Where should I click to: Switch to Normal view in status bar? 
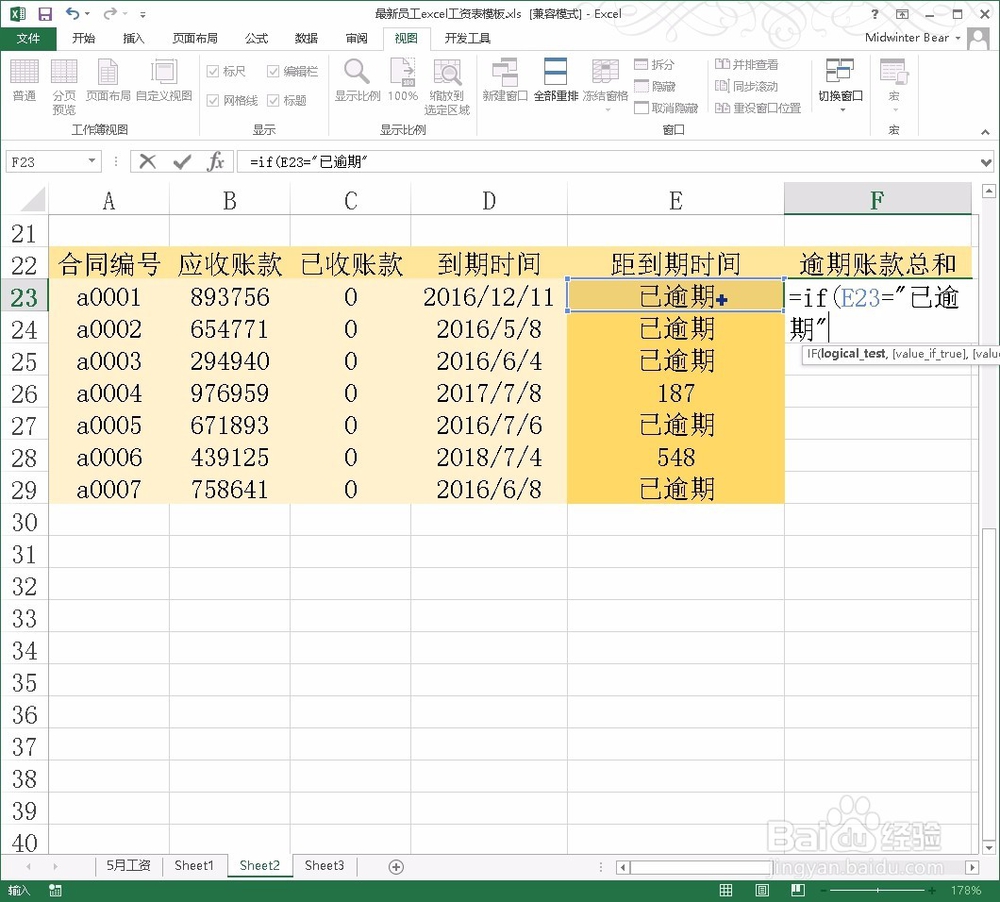(726, 890)
